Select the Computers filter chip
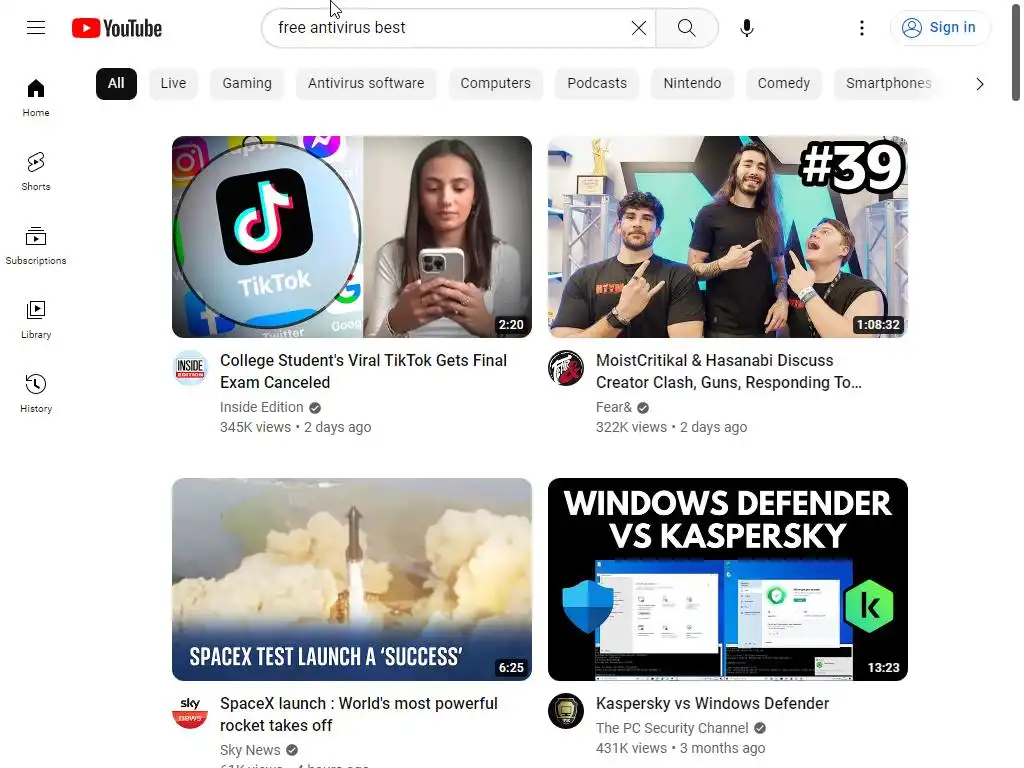Screen dimensions: 1024x768 click(x=495, y=84)
